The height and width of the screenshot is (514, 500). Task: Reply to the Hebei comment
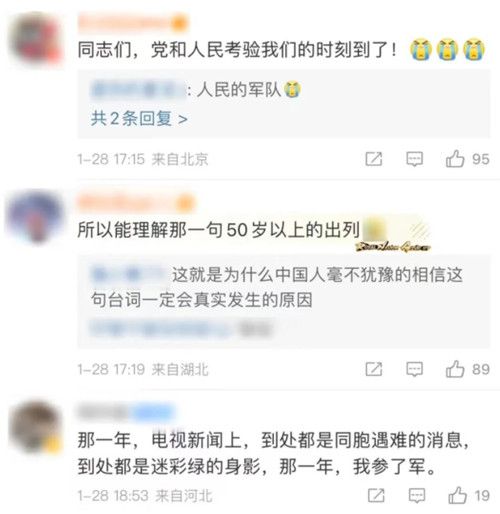pos(417,495)
